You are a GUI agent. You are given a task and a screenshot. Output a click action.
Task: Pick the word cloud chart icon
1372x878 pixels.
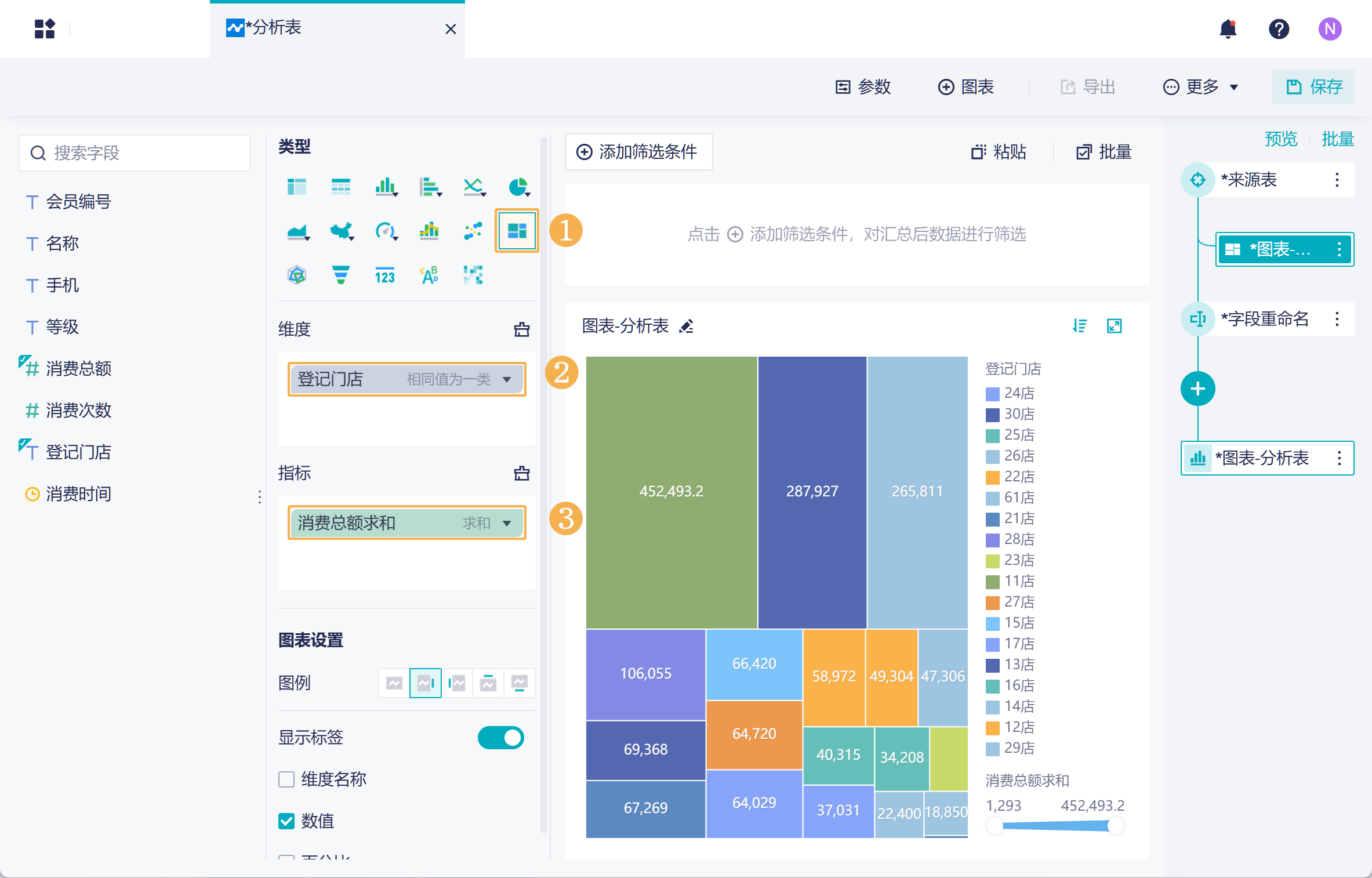click(429, 275)
